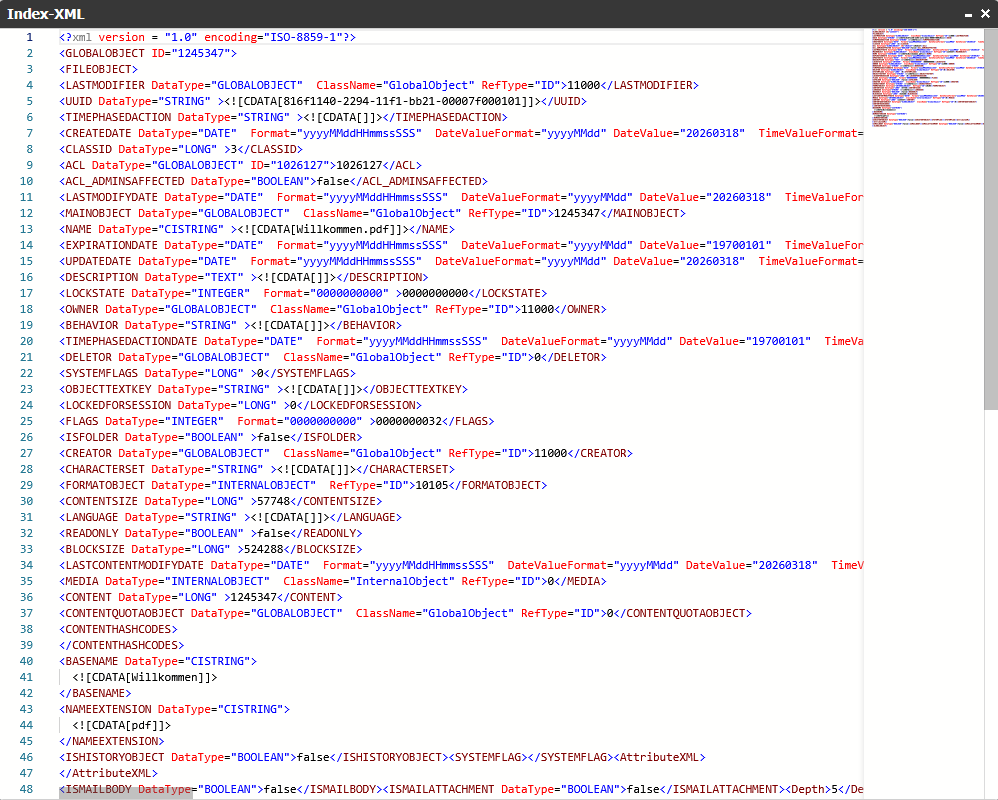Close the Index-XML window
Image resolution: width=998 pixels, height=800 pixels.
pos(984,15)
